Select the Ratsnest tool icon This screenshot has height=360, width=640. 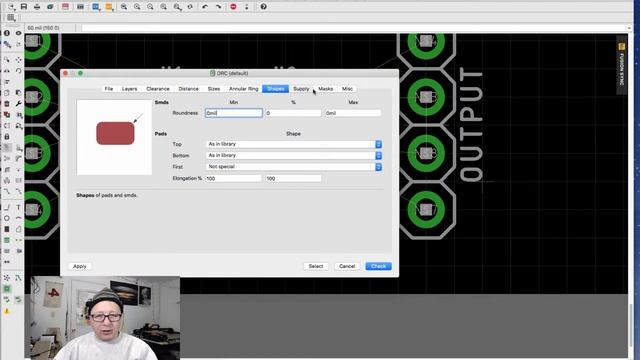click(x=7, y=278)
